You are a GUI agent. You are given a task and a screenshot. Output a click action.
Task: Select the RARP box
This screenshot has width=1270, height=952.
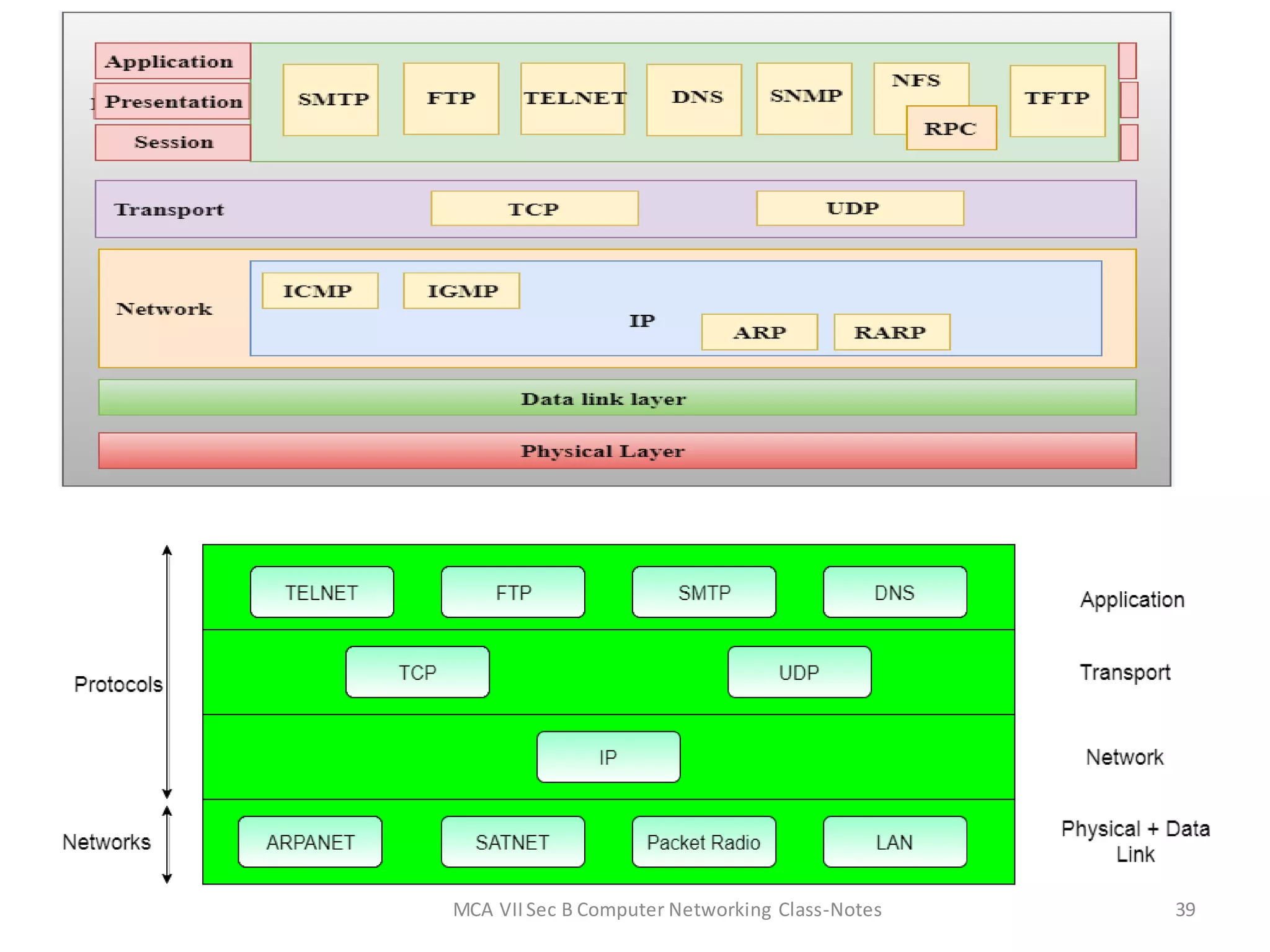tap(892, 332)
